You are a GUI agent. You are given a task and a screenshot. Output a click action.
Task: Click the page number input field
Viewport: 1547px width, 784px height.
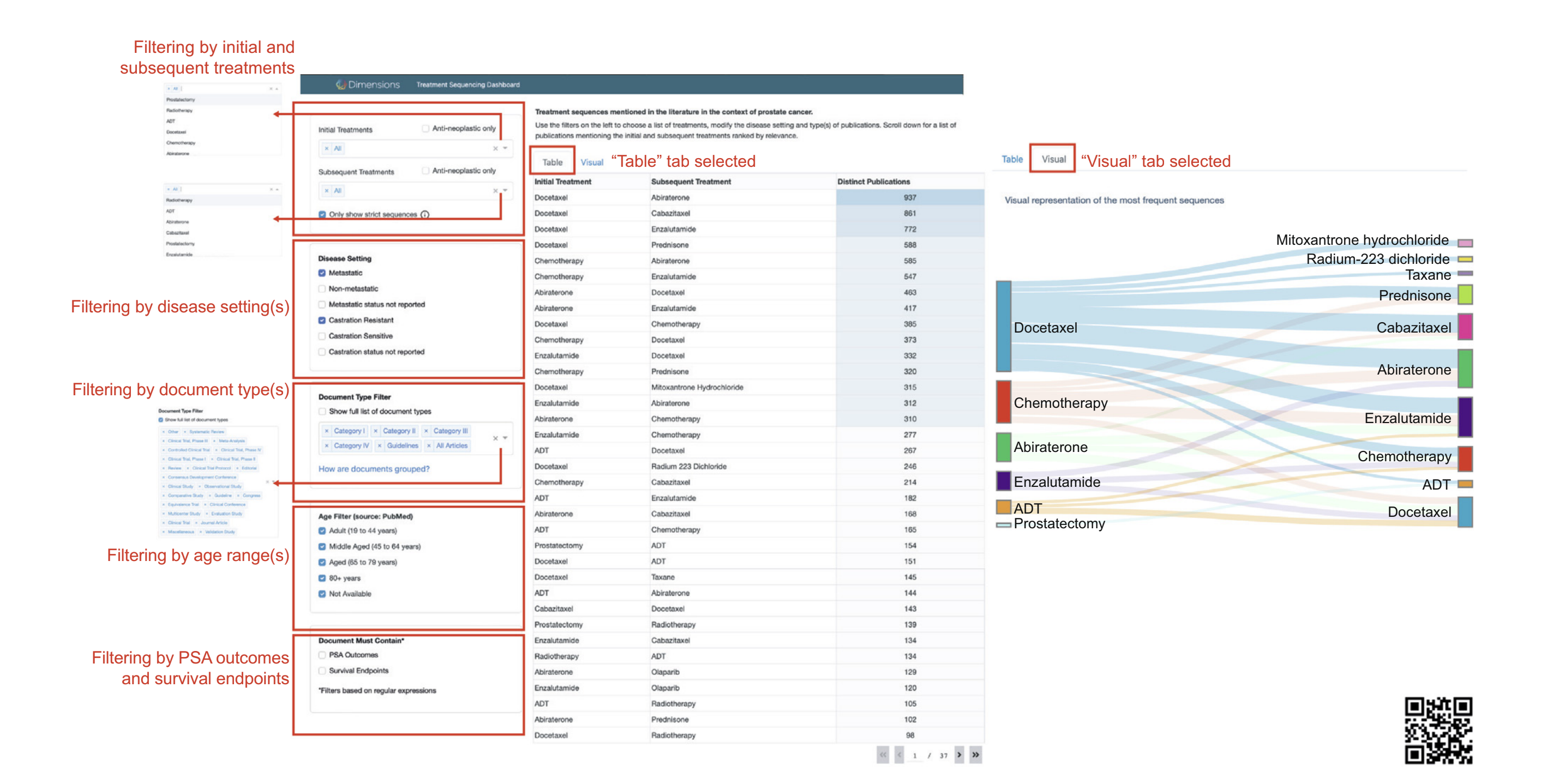pyautogui.click(x=915, y=756)
